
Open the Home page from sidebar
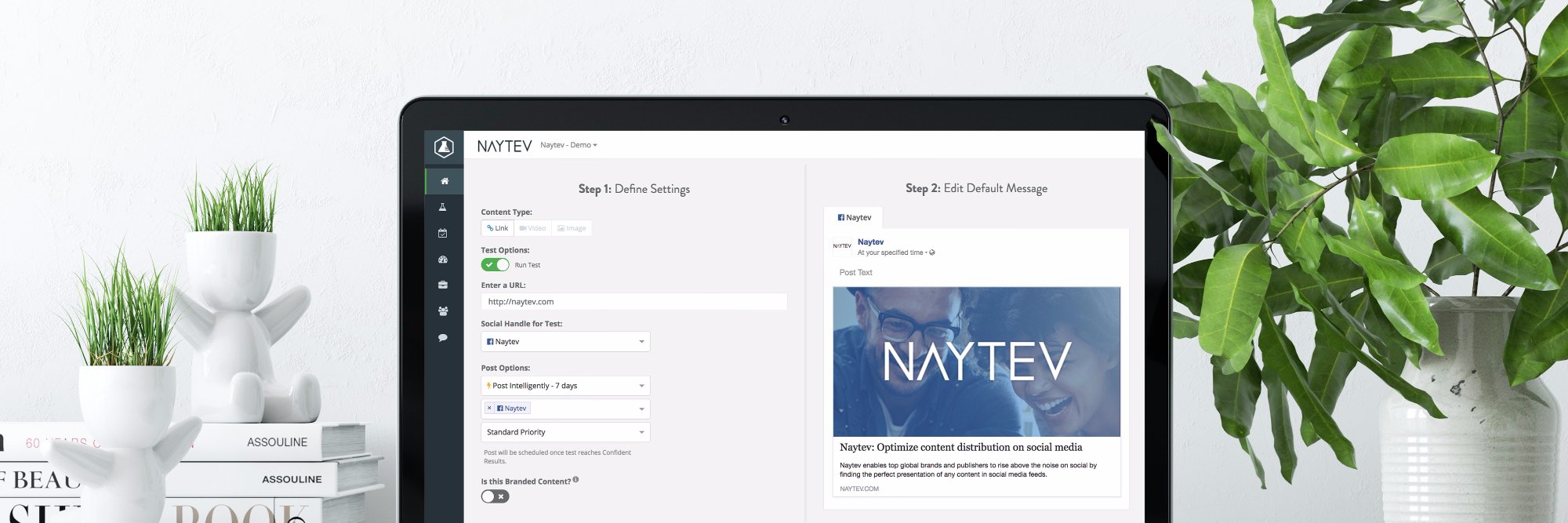(x=444, y=181)
